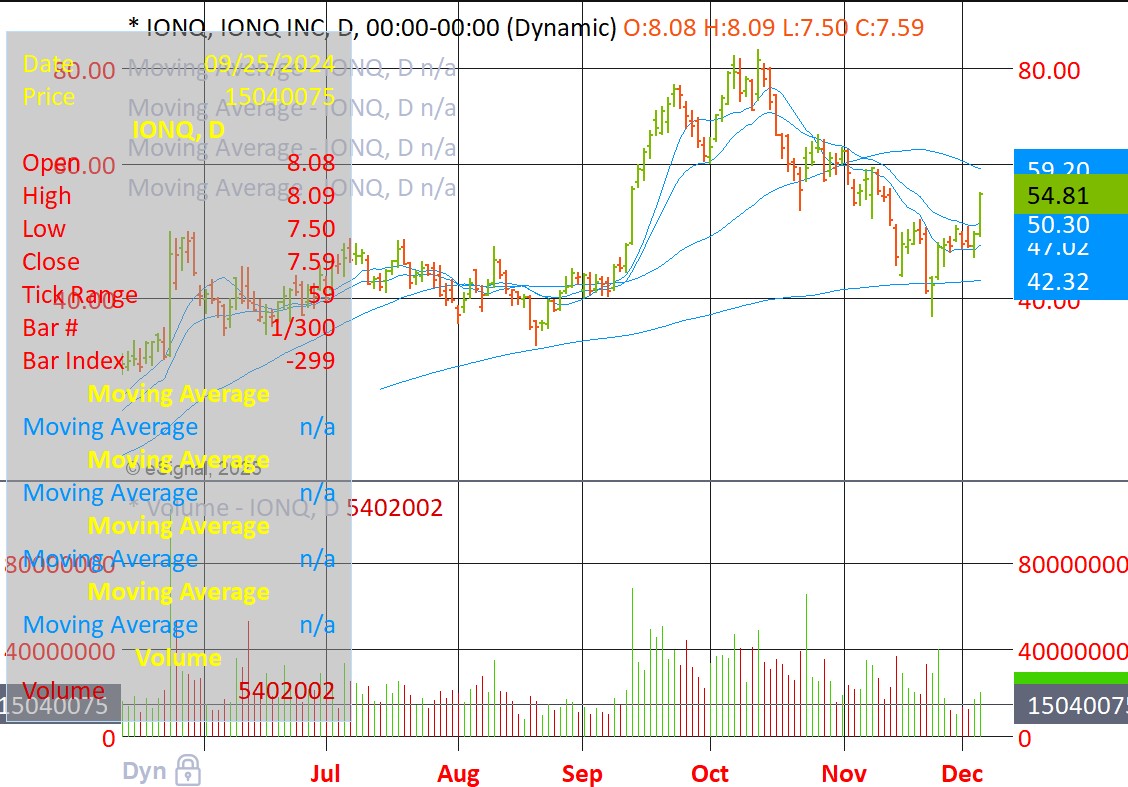Click the Jul label on time axis
The width and height of the screenshot is (1128, 787).
[x=326, y=774]
